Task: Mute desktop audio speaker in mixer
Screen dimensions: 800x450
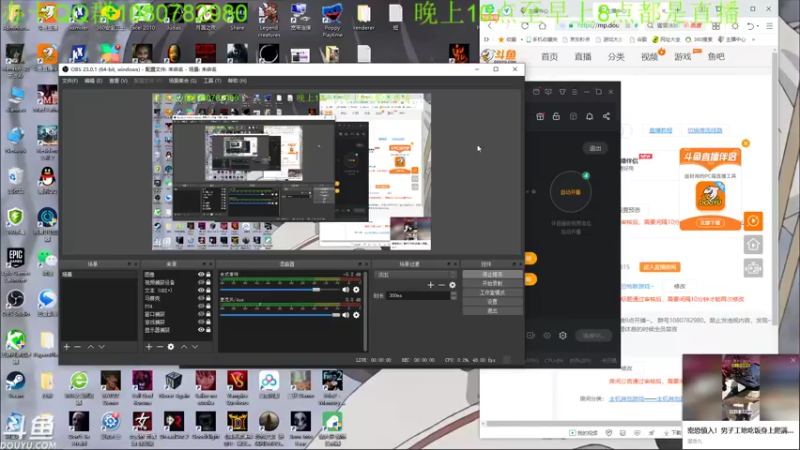Action: [346, 289]
